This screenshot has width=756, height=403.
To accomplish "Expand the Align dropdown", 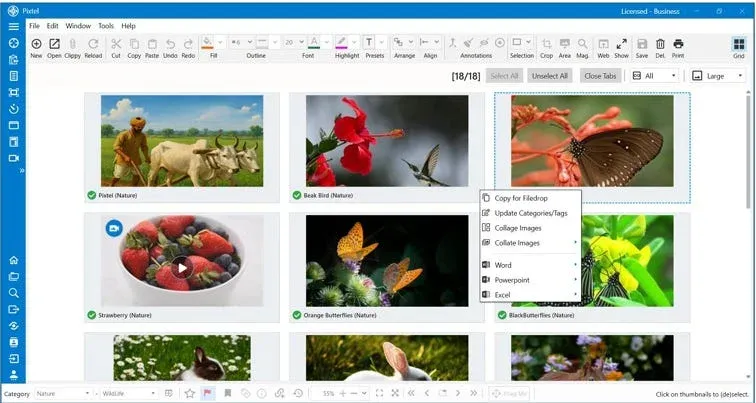I will (437, 42).
